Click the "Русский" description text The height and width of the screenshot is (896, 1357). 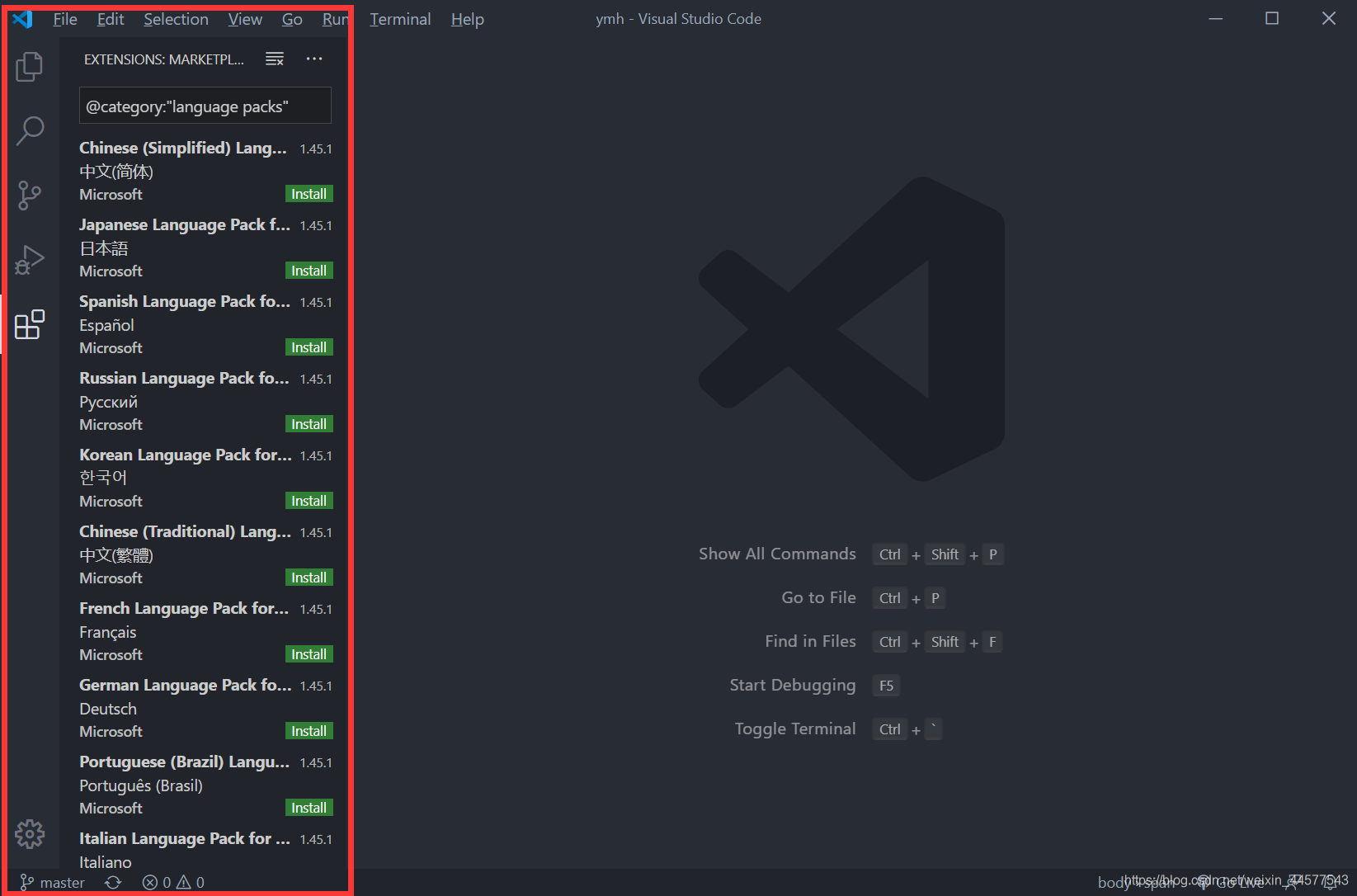pos(108,402)
